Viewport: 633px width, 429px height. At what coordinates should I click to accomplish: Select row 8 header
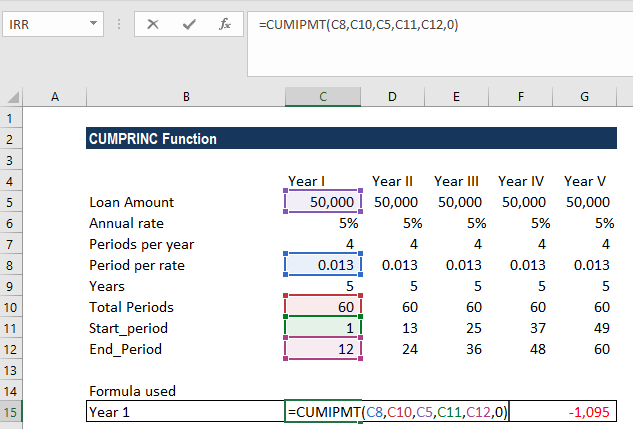coord(10,266)
